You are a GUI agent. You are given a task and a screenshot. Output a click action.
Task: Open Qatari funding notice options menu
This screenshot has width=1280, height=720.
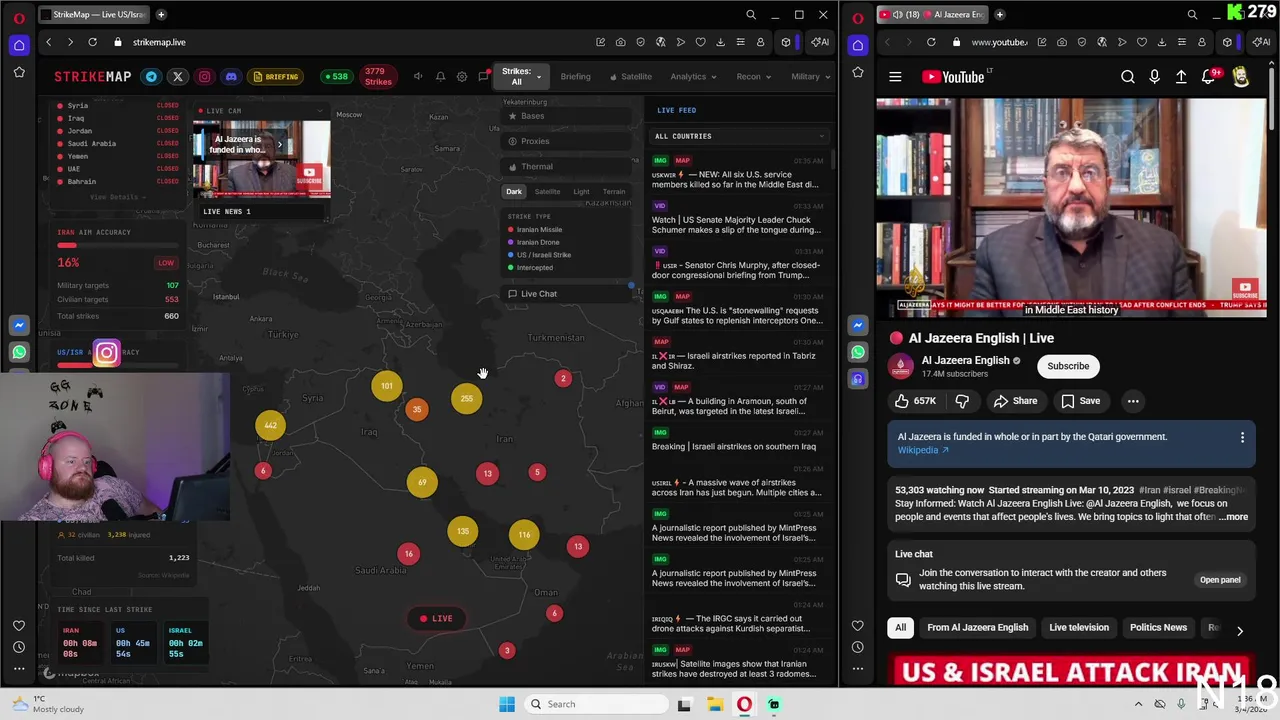[x=1242, y=437]
